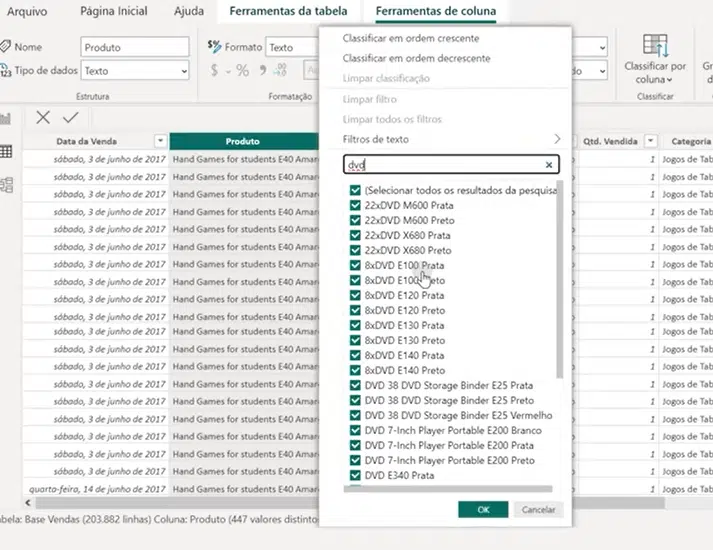Click Limpar filtro menu entry
The width and height of the screenshot is (713, 550).
[x=370, y=99]
